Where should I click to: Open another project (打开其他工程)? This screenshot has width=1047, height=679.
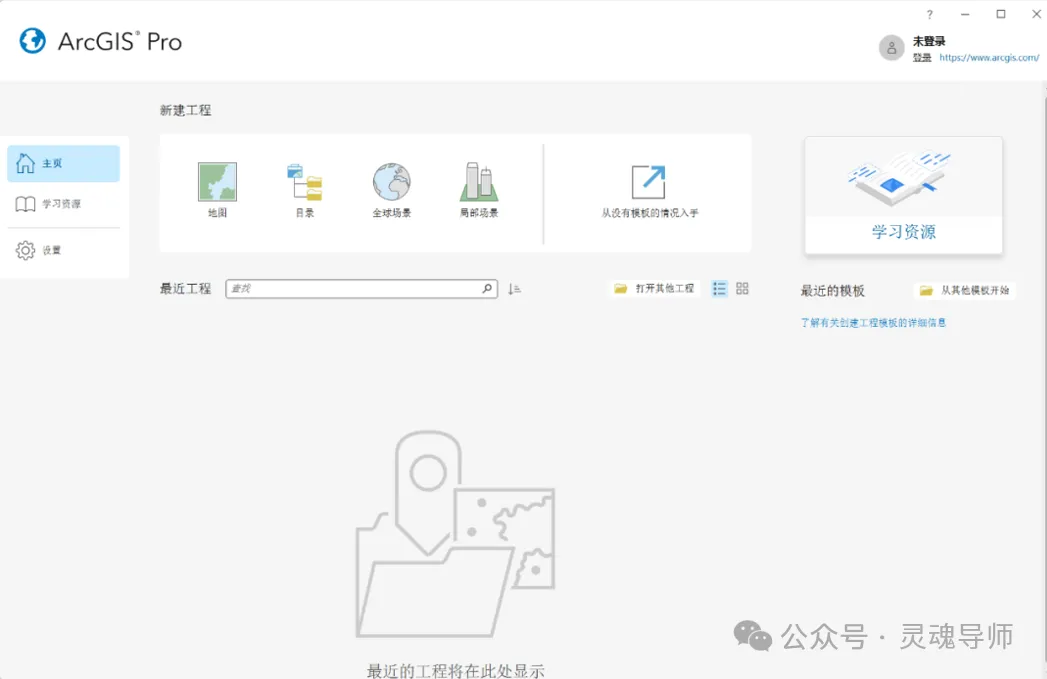[654, 288]
